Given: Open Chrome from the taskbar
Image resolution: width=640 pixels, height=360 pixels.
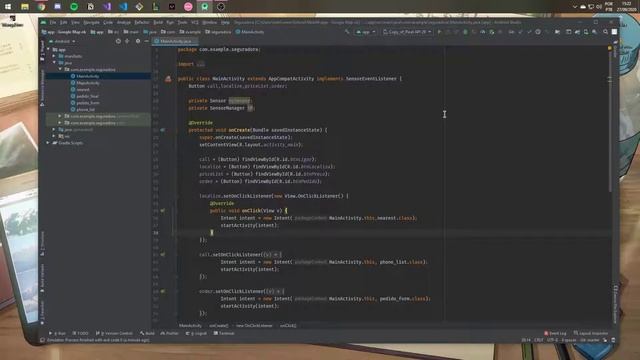Looking at the screenshot, I should pos(41,7).
